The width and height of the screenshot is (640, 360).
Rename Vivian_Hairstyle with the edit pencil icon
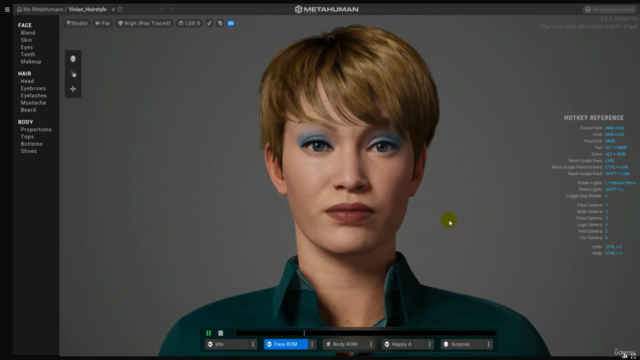pos(113,9)
